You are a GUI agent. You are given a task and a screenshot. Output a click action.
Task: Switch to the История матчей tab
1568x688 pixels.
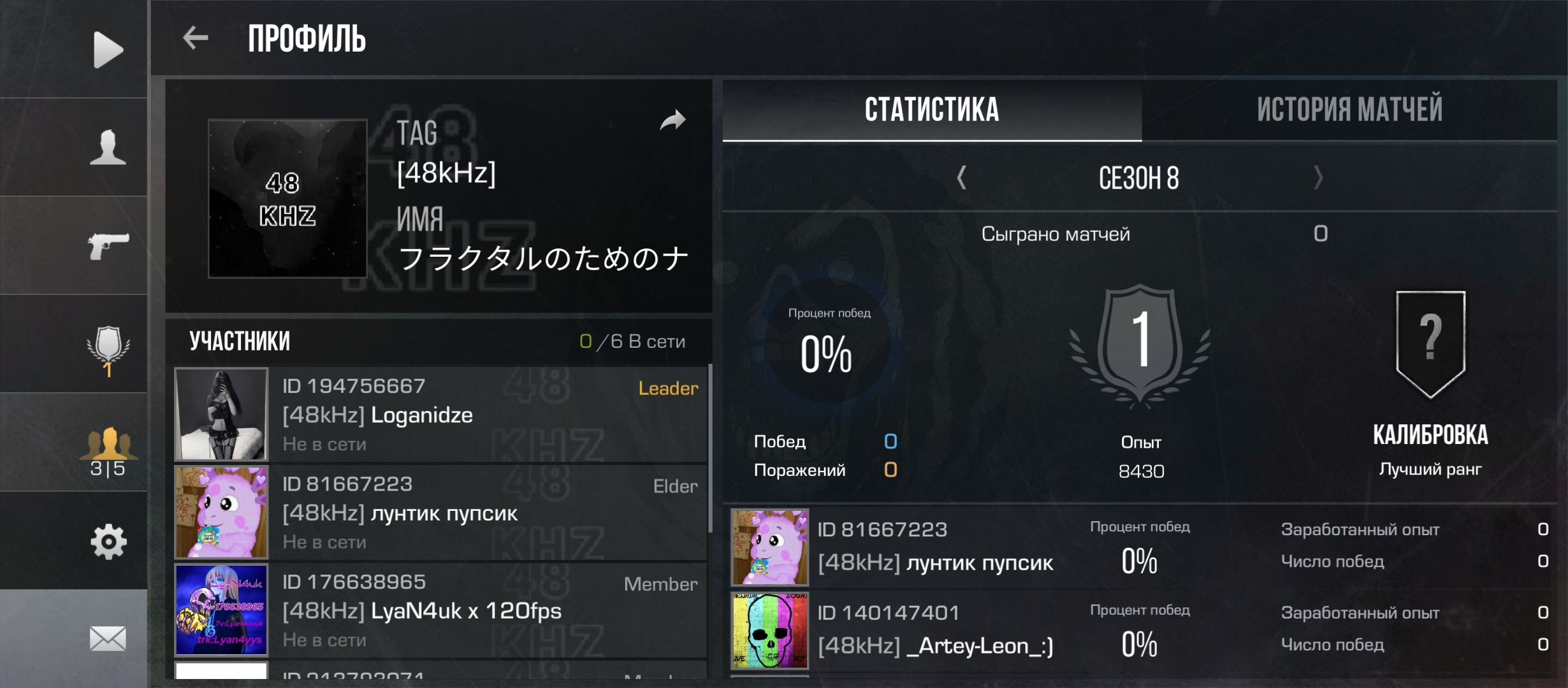click(1349, 109)
